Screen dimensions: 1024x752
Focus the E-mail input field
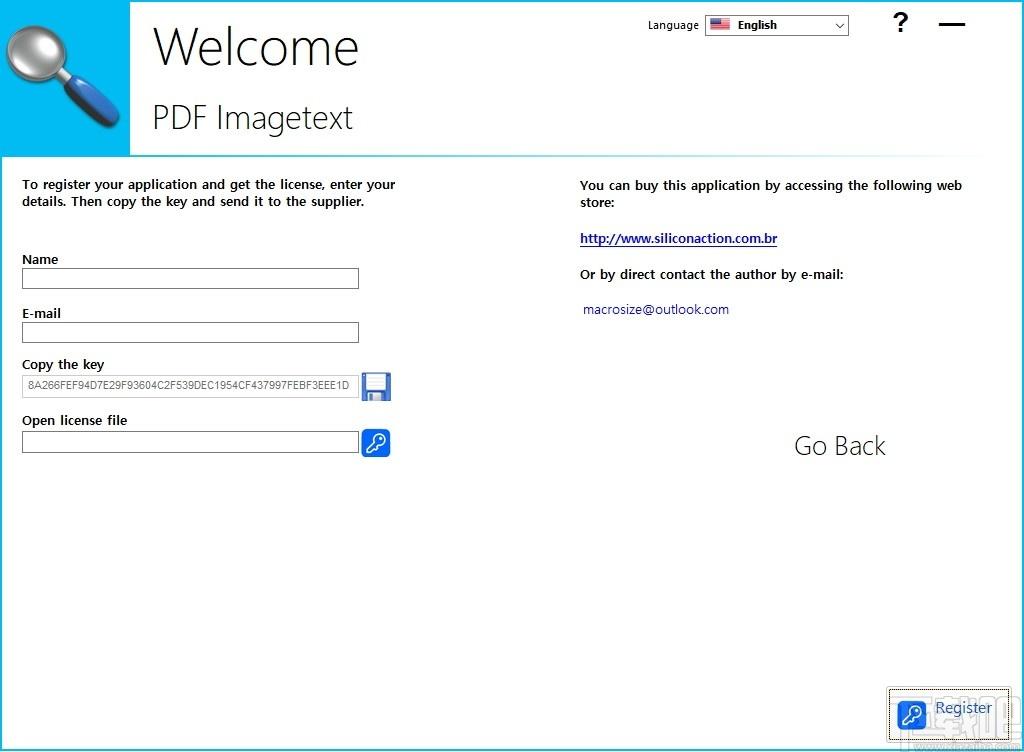coord(190,332)
